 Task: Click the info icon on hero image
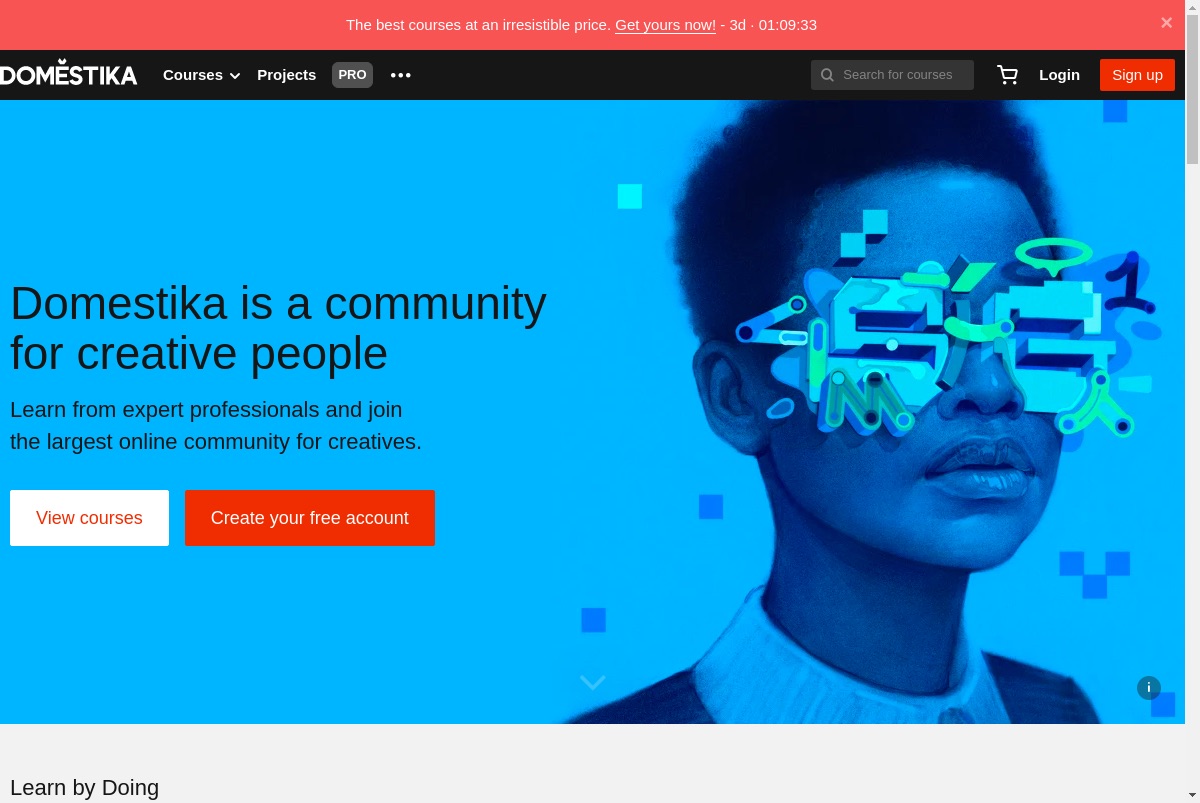pos(1149,687)
